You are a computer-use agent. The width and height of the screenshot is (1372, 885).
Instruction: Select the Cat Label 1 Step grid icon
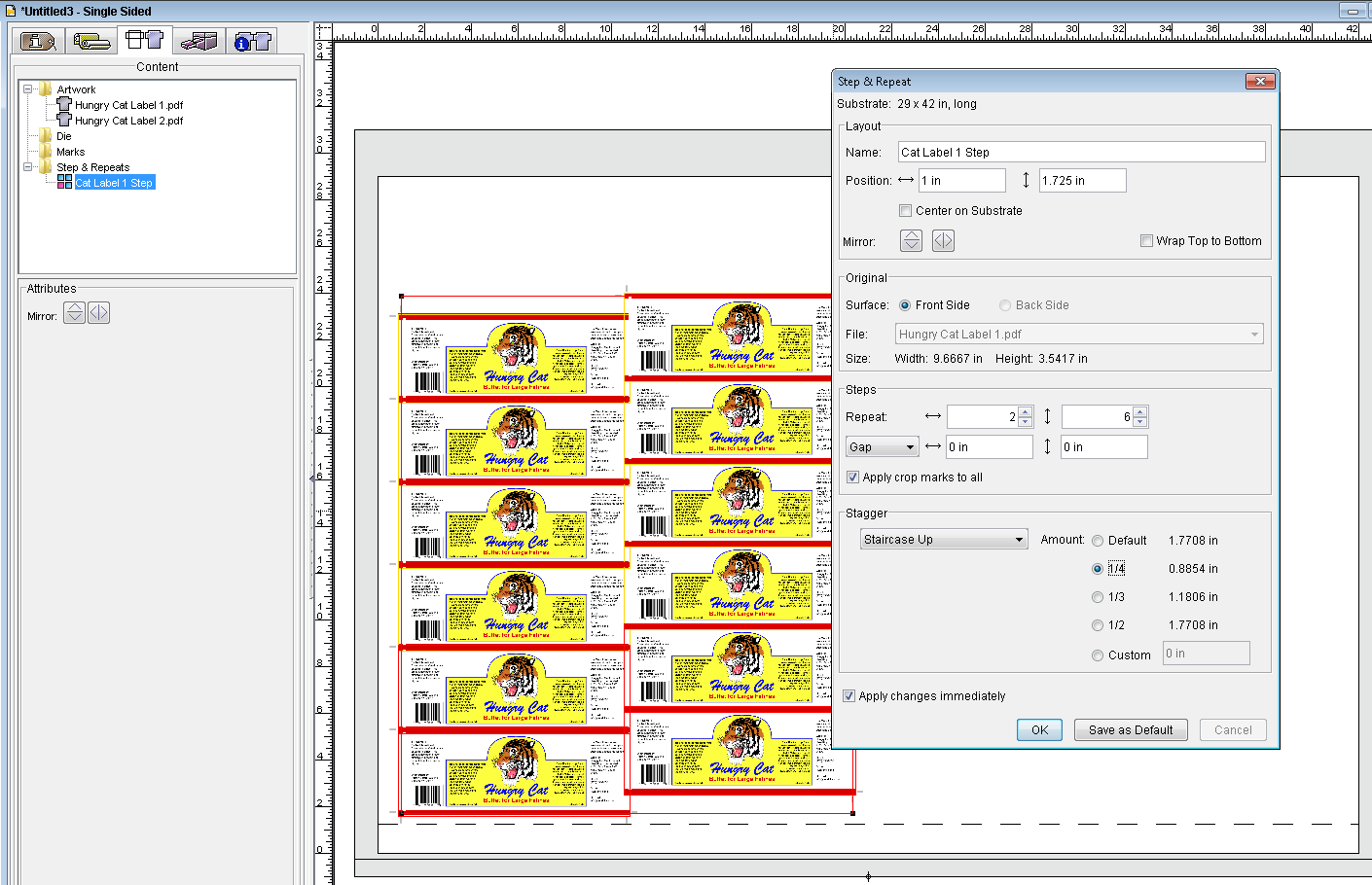(x=64, y=182)
